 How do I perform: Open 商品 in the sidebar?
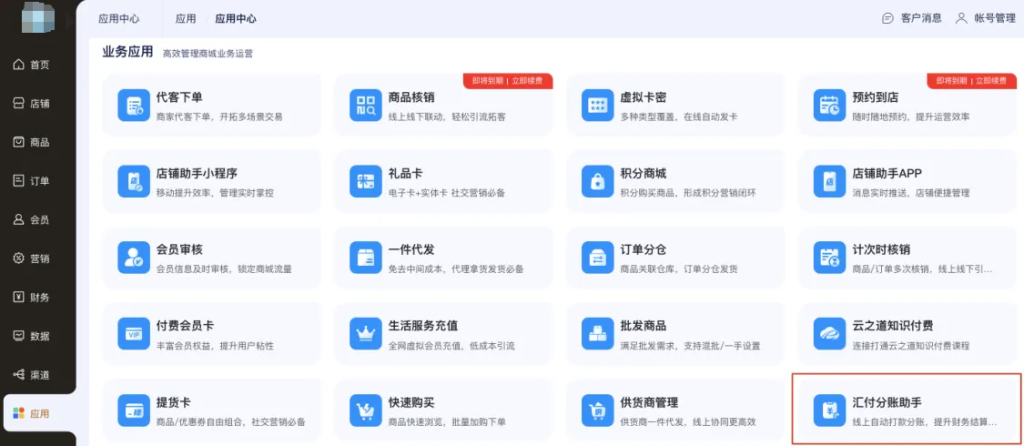[31, 142]
